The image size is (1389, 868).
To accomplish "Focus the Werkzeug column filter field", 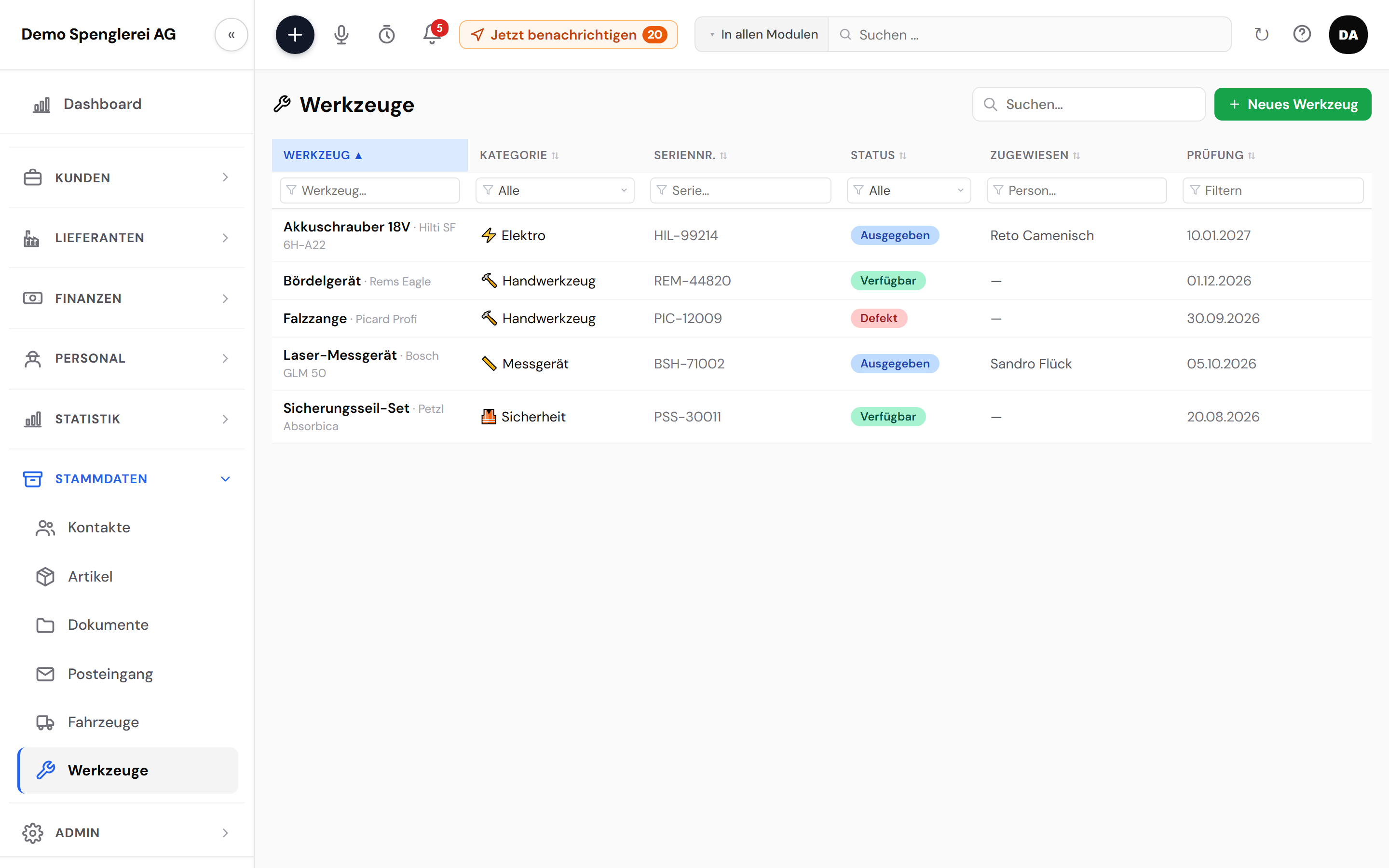I will point(369,190).
